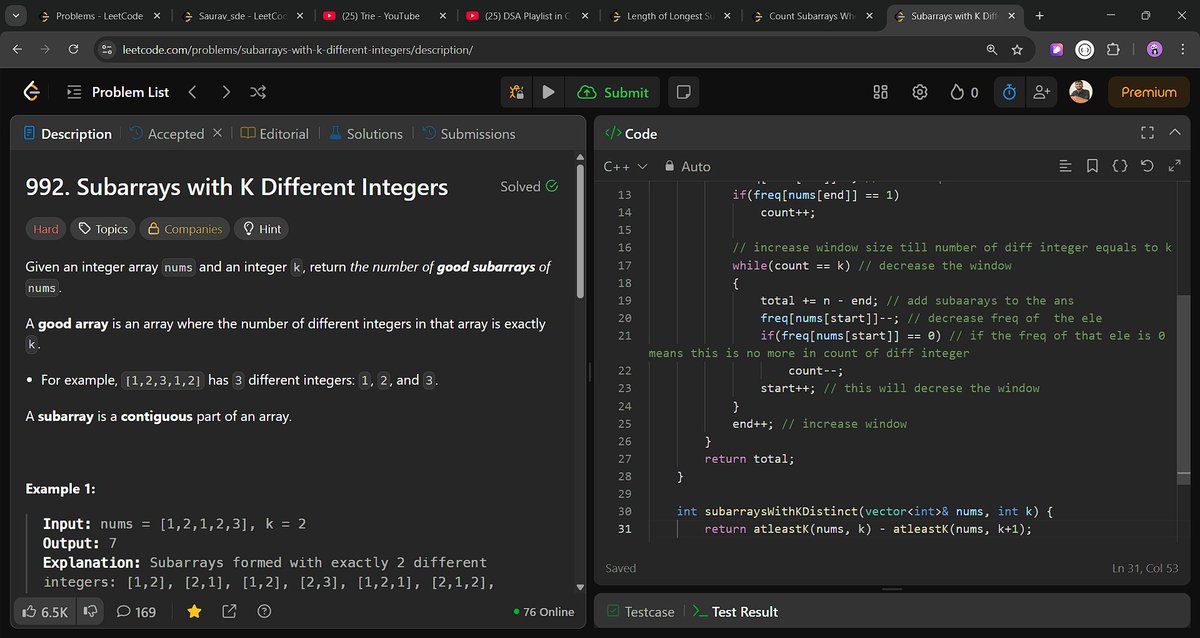This screenshot has width=1200, height=638.
Task: Click the LeetCode logo icon
Action: (x=32, y=92)
